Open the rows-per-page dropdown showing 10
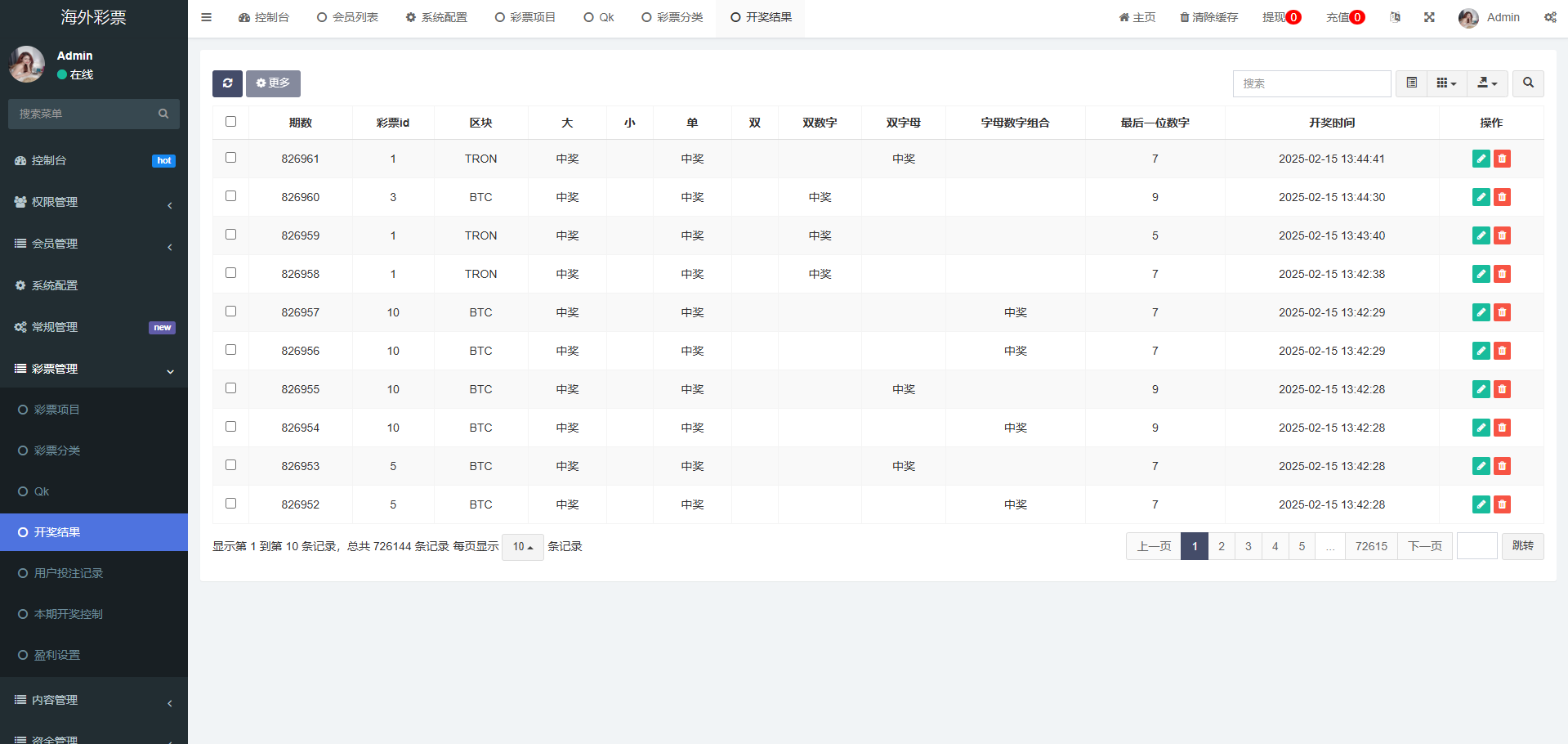This screenshot has width=1568, height=744. coord(522,547)
